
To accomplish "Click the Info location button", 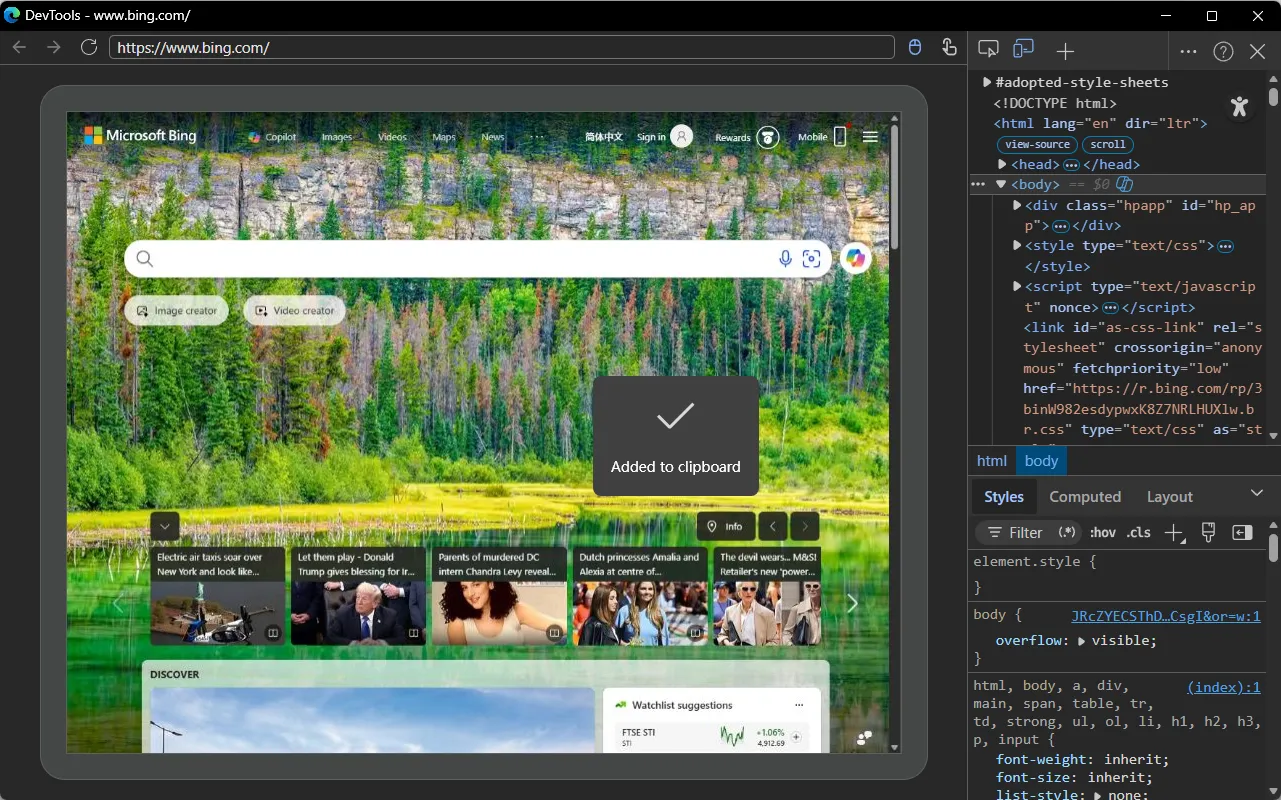I will point(726,527).
